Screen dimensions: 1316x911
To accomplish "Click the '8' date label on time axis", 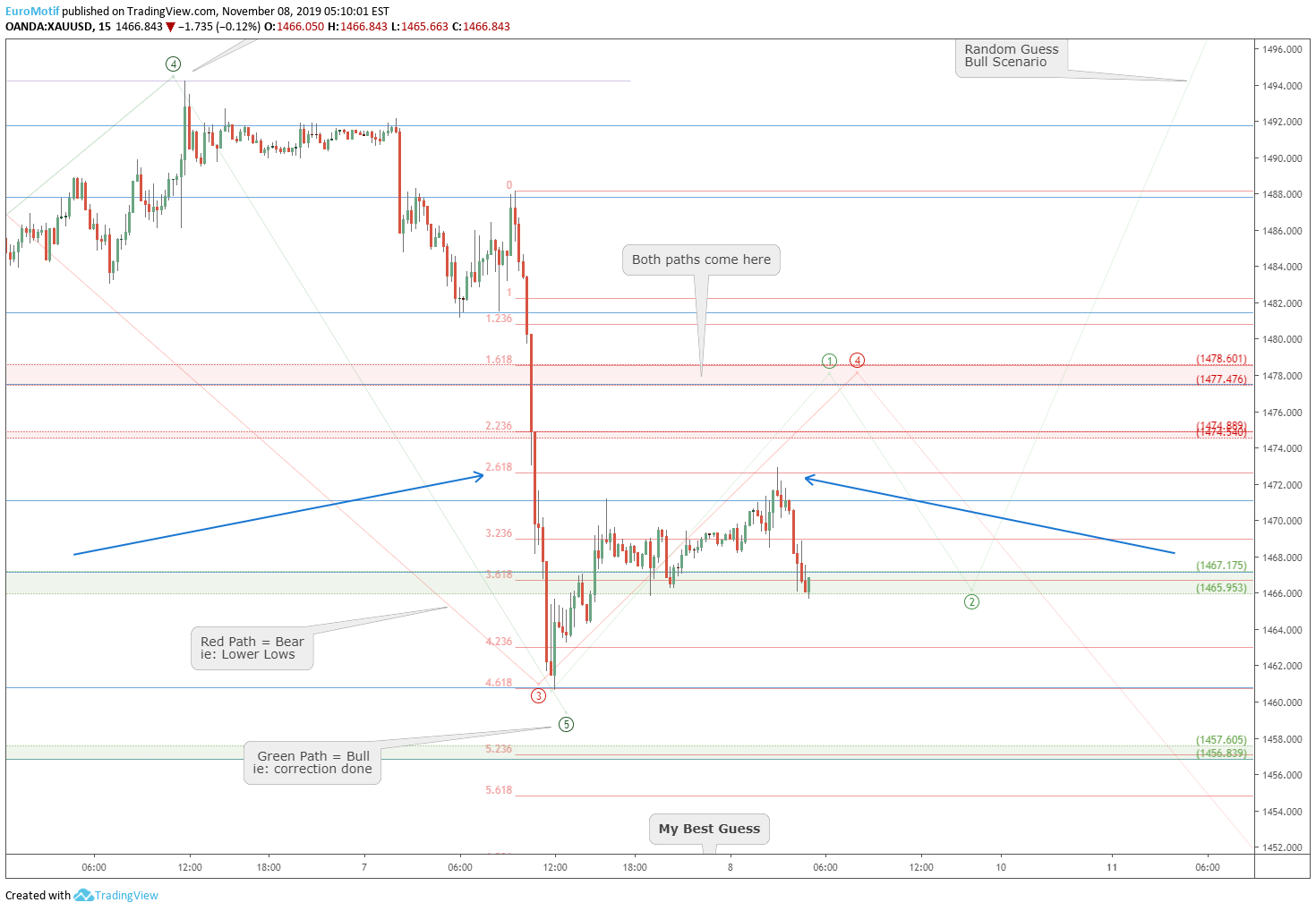I will [731, 867].
